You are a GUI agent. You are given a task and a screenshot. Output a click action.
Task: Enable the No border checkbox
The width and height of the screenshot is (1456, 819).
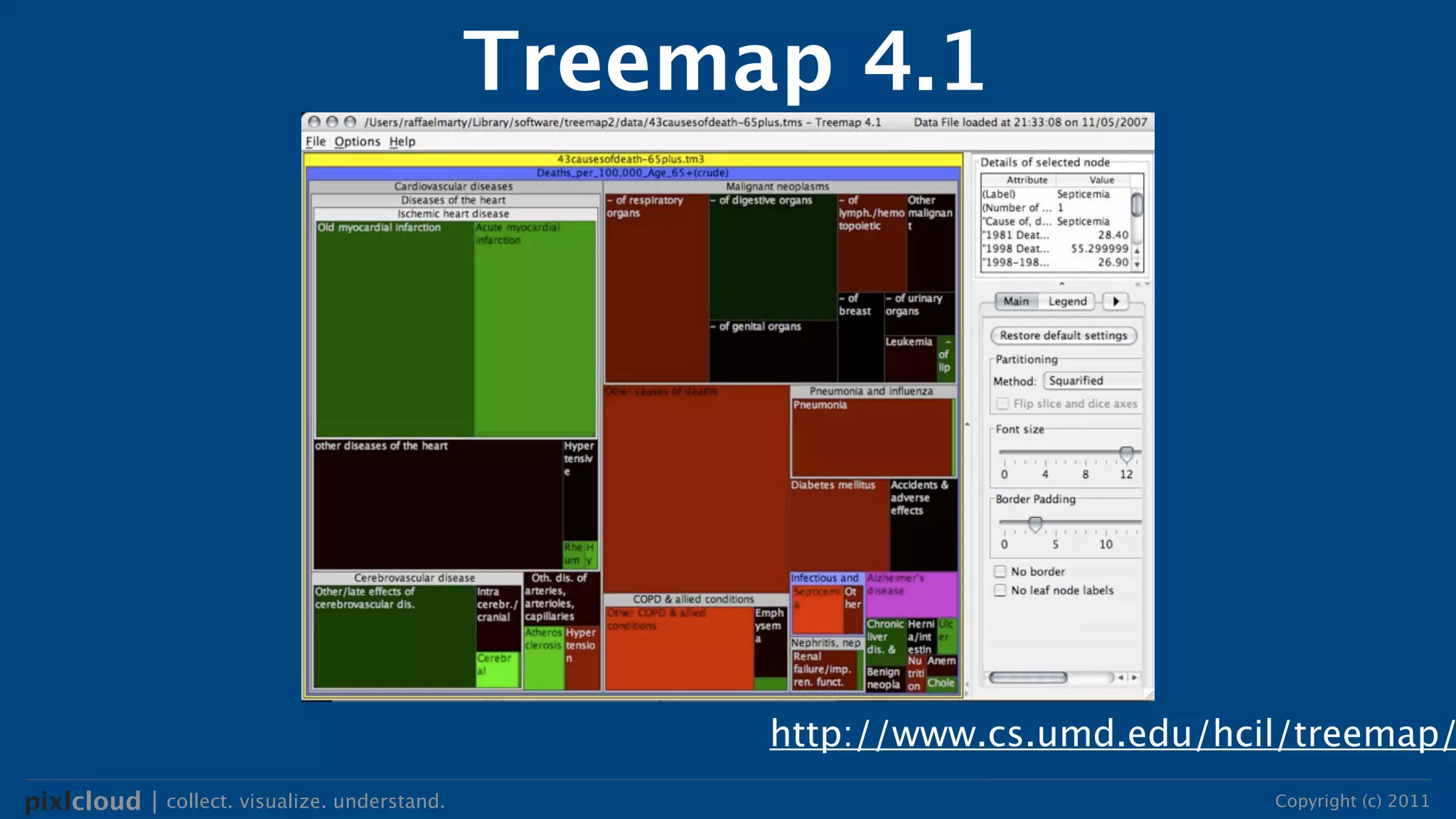point(1000,572)
